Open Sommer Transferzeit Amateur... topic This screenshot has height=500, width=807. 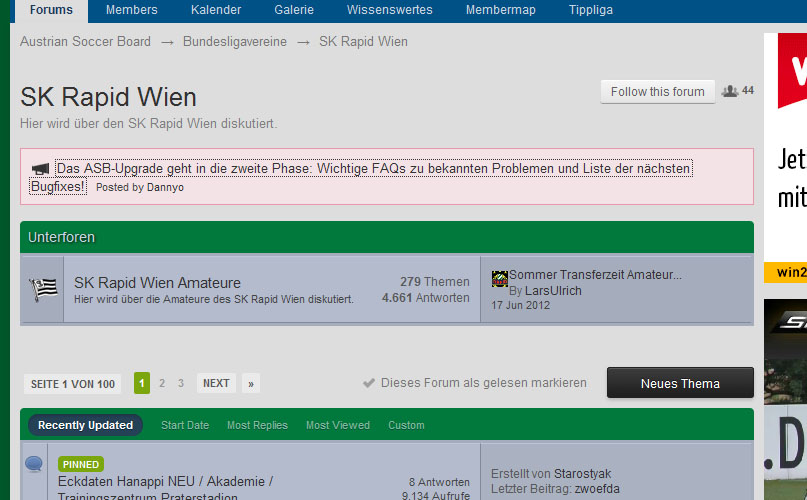pos(595,275)
